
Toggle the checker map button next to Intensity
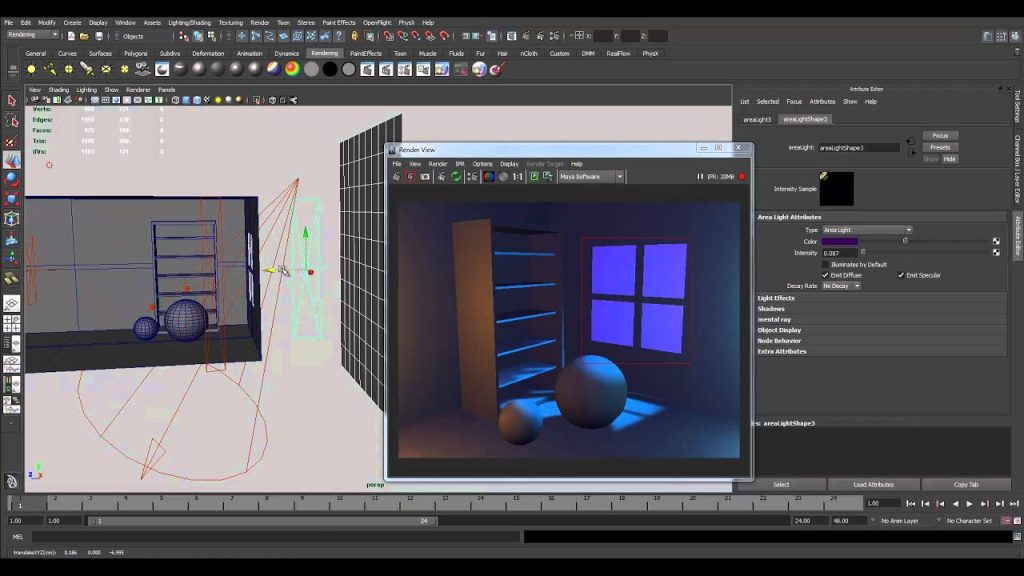click(x=996, y=252)
